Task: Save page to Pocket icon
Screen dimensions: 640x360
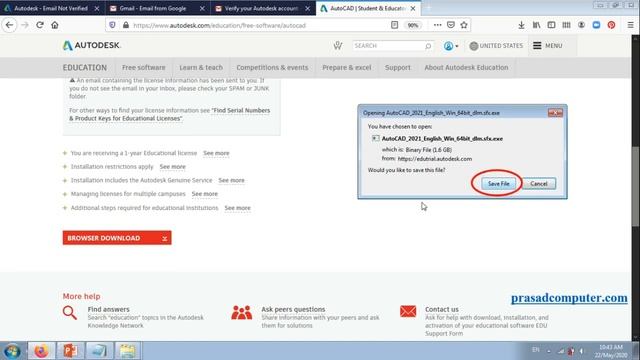Action: (451, 25)
